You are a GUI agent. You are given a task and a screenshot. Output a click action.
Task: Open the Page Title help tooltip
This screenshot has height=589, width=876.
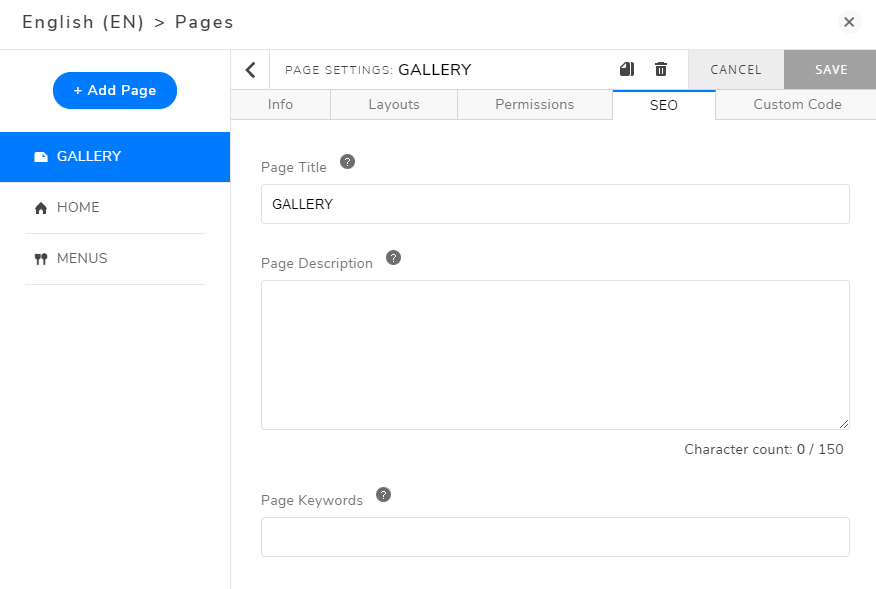coord(347,160)
